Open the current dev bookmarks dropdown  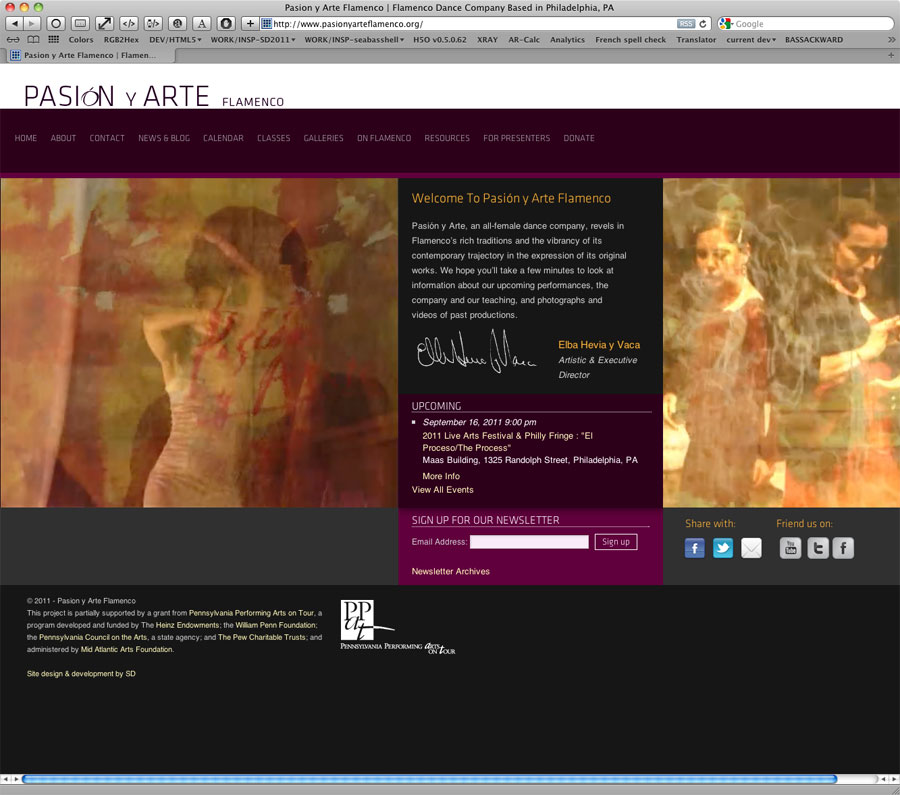click(751, 40)
